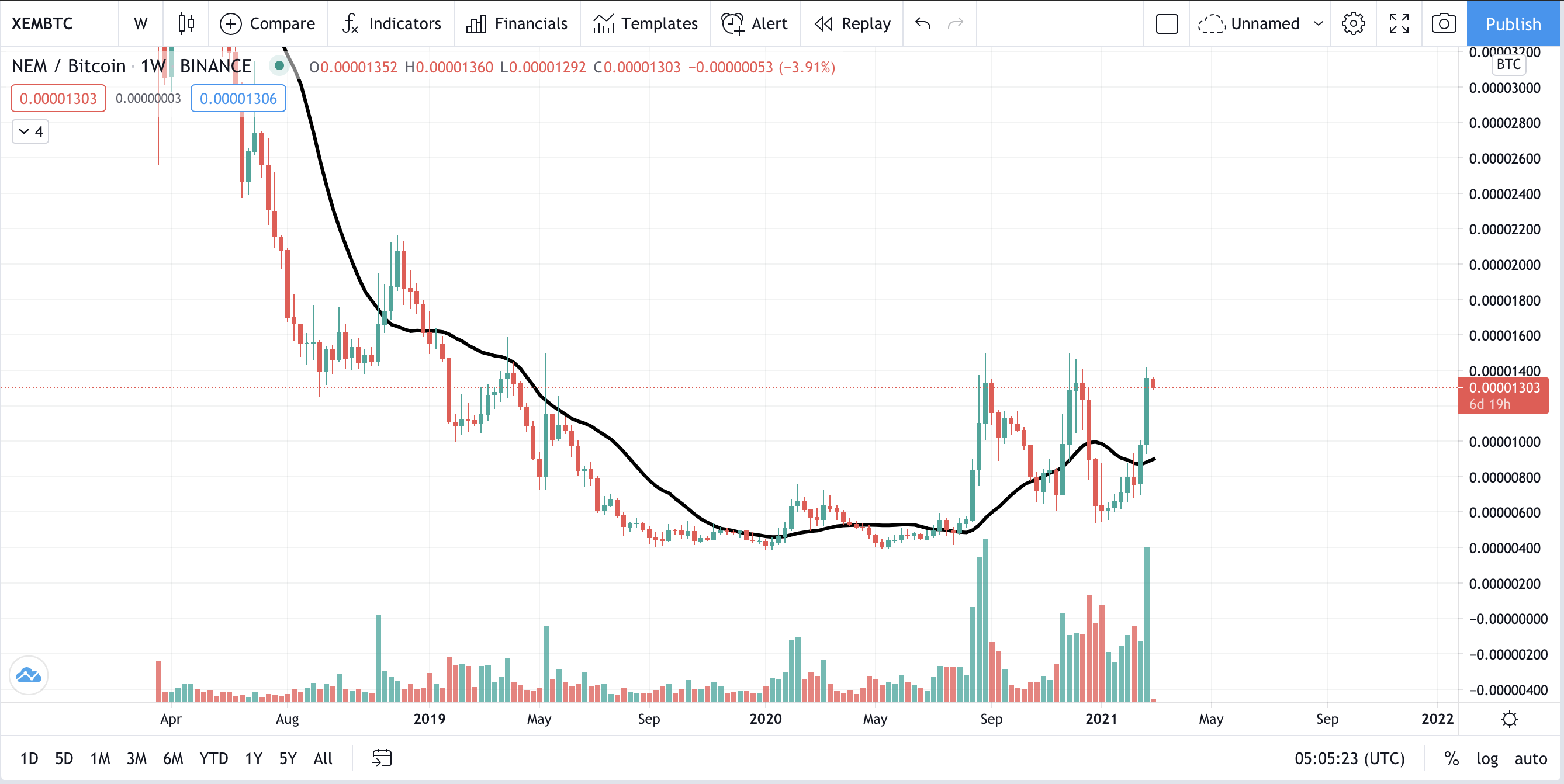The width and height of the screenshot is (1564, 784).
Task: Click the red sell price 0.00001303 button
Action: pos(58,98)
